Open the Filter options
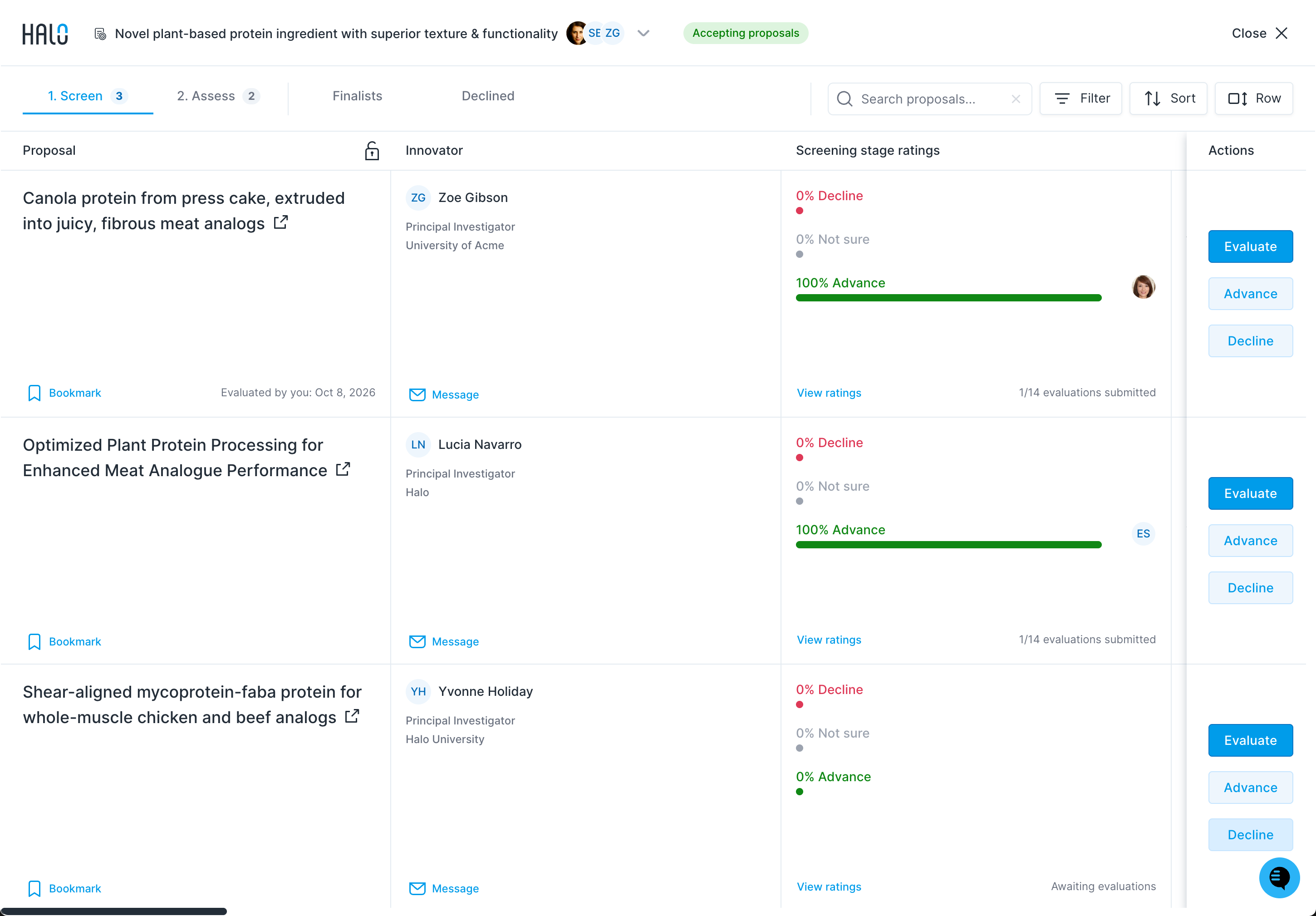 tap(1080, 98)
